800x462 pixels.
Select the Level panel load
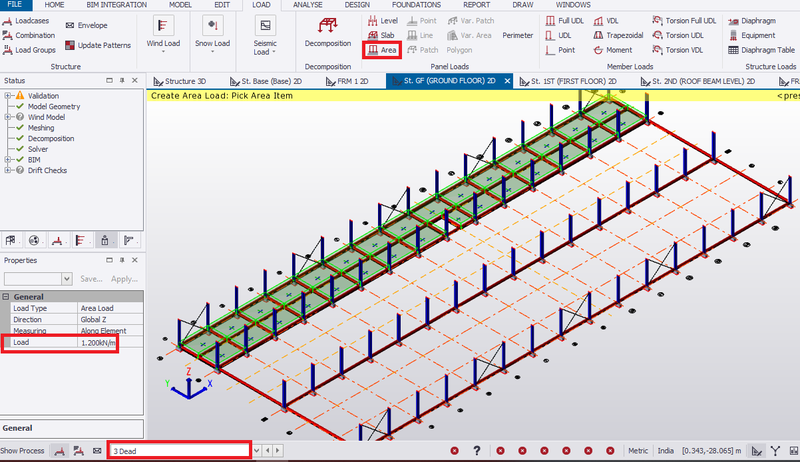tap(383, 21)
